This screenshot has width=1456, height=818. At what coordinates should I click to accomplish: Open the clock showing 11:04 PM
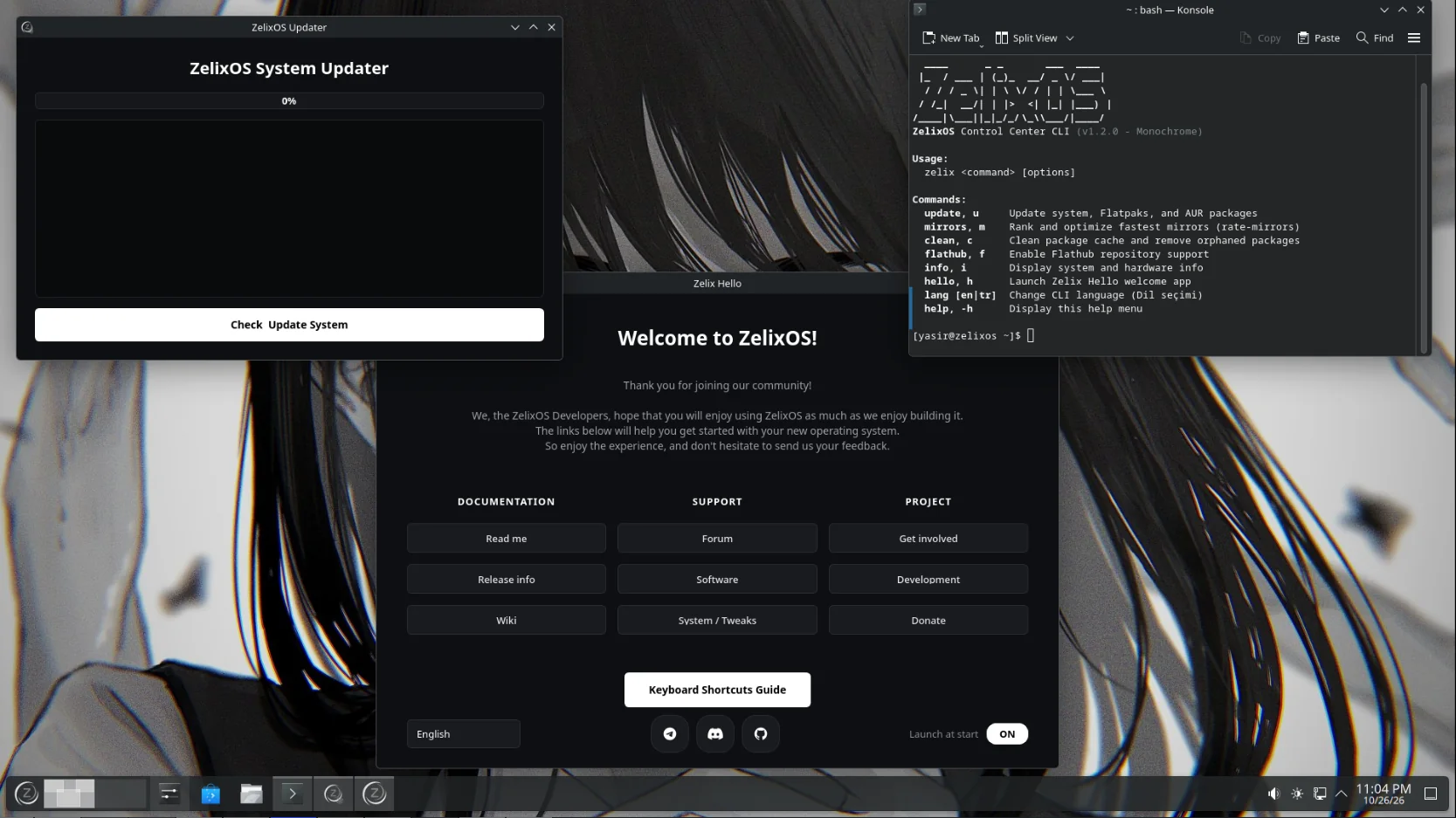(x=1384, y=794)
